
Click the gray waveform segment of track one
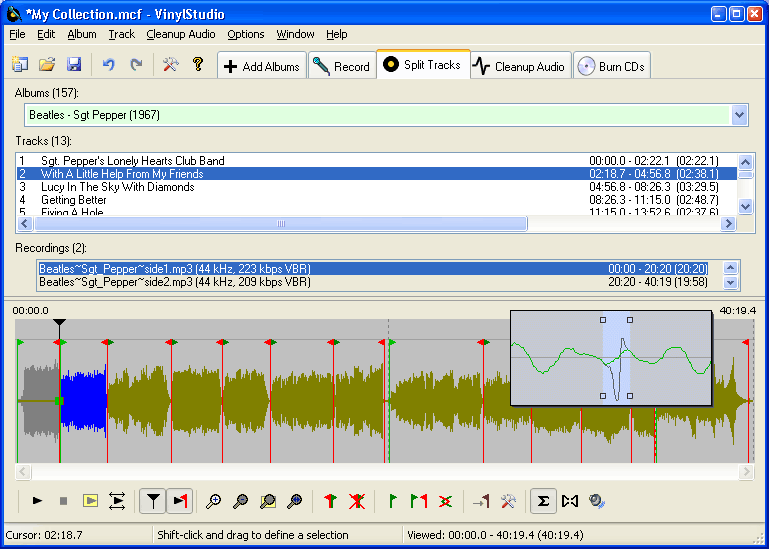(x=41, y=400)
